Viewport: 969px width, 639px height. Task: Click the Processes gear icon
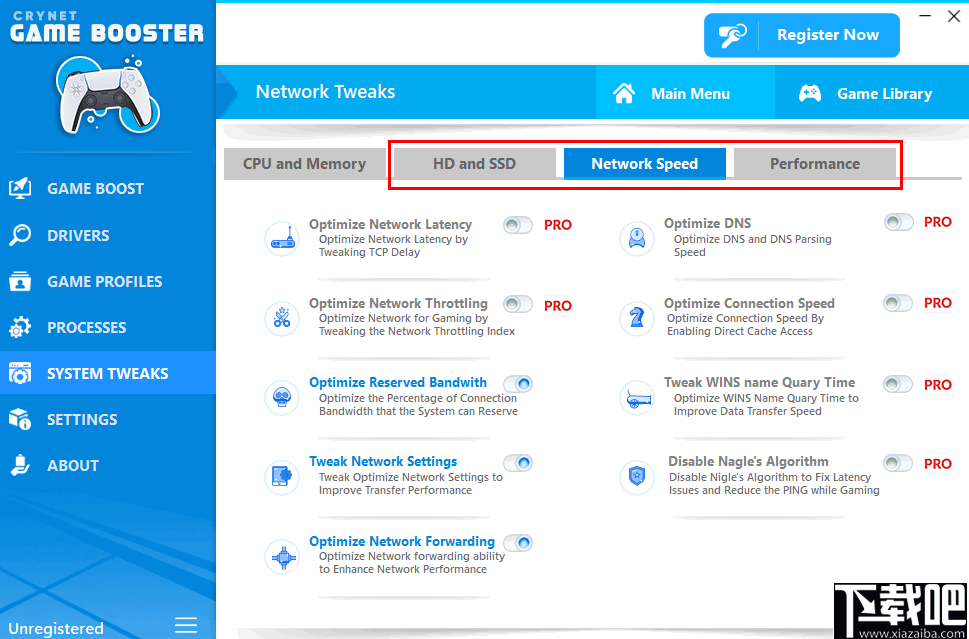[x=20, y=328]
